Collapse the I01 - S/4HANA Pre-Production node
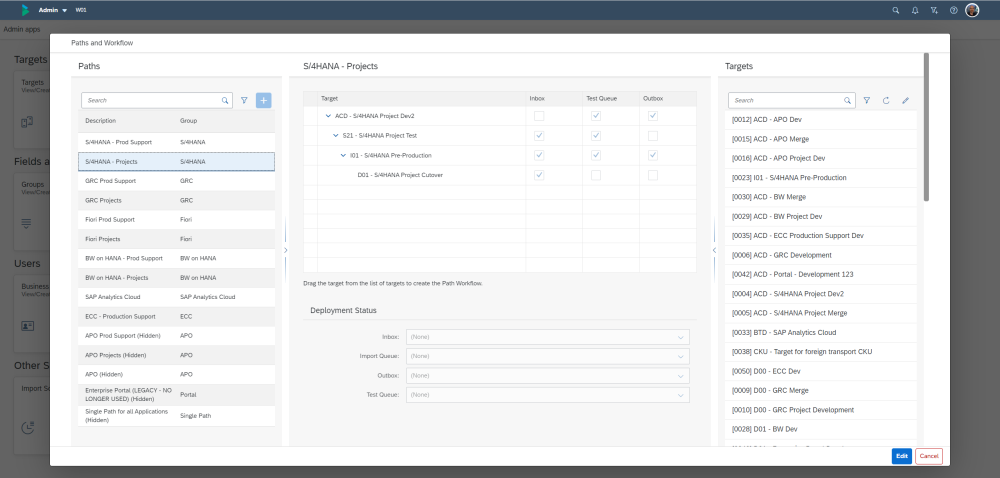 pos(343,156)
